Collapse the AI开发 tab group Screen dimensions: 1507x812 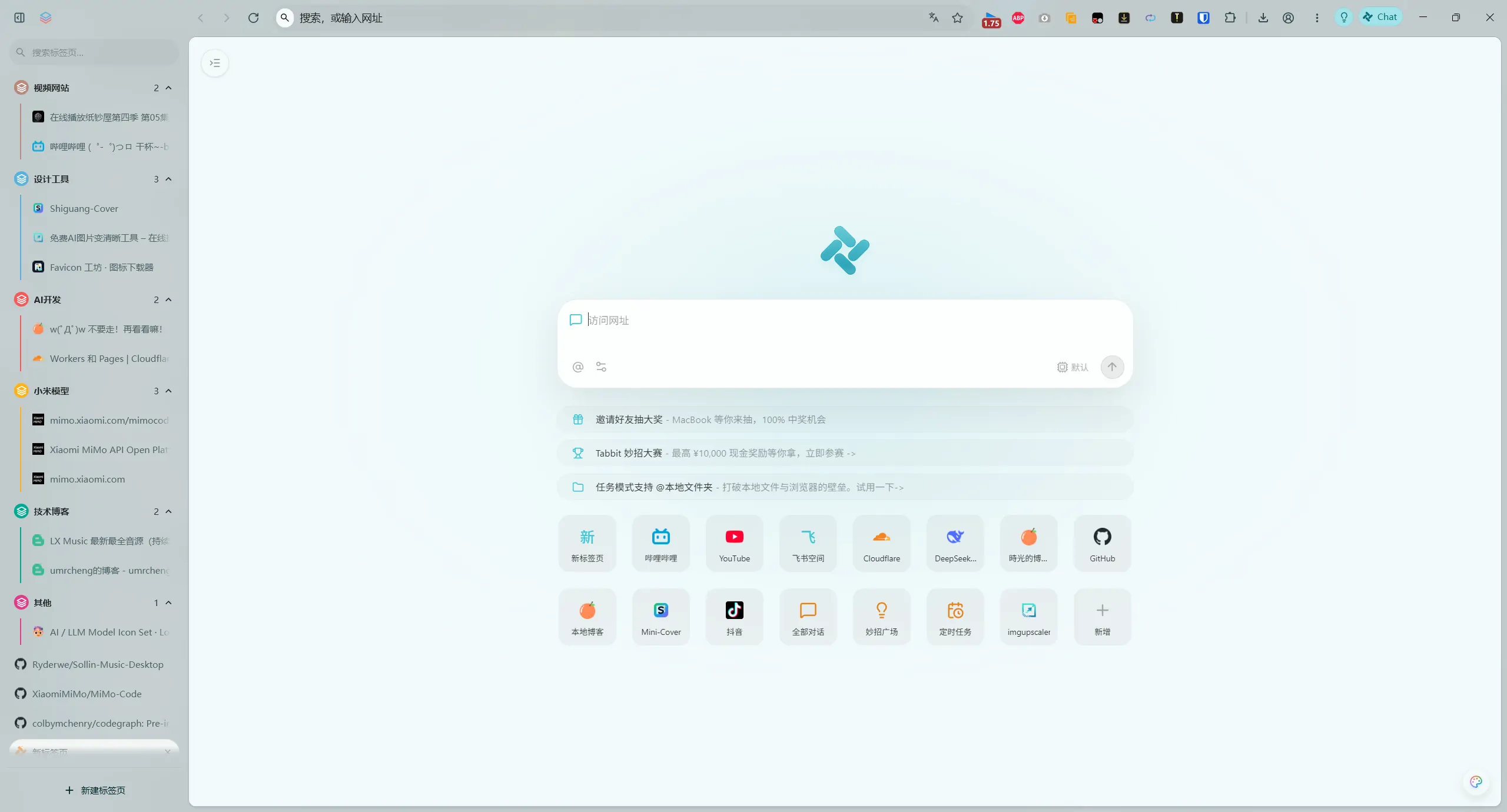tap(169, 299)
